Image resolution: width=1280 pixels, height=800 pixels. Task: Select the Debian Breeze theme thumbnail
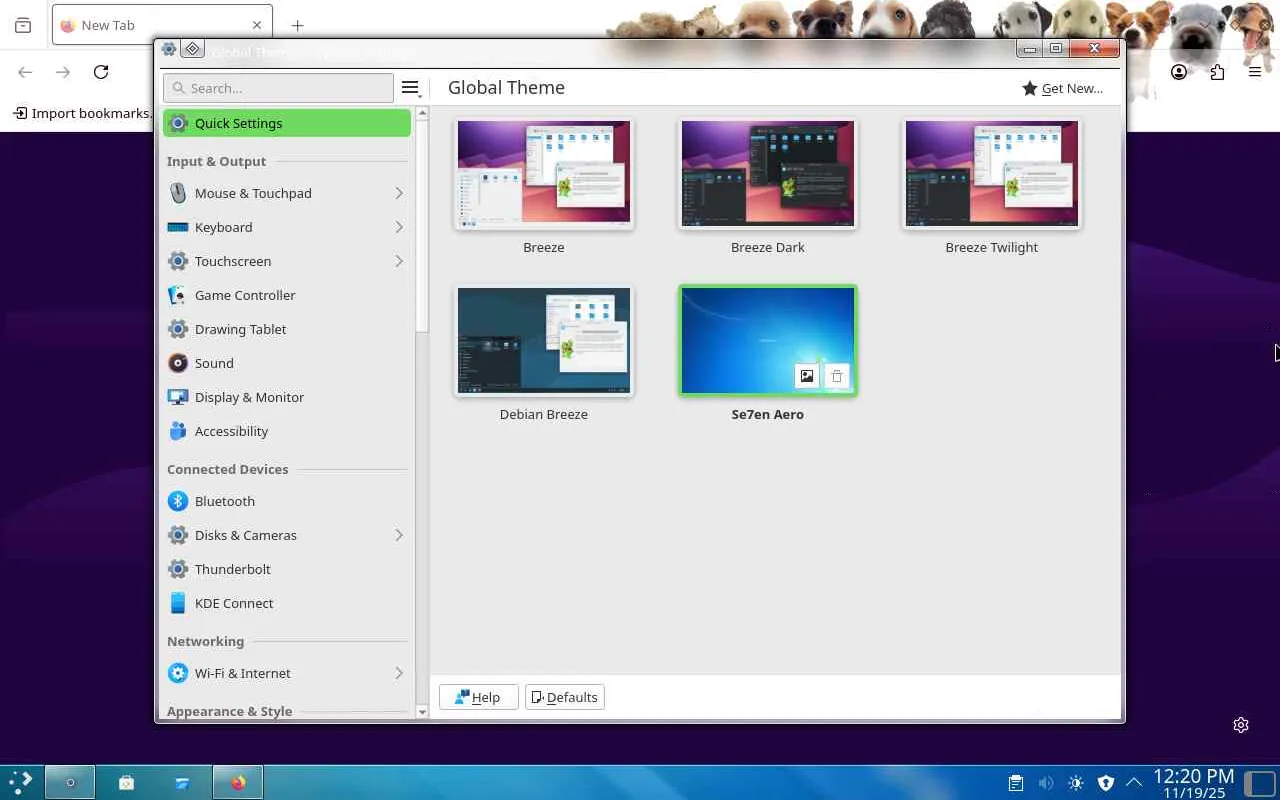[x=544, y=341]
